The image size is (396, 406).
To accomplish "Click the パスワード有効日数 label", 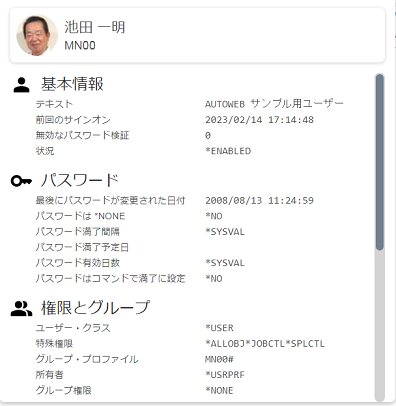I will coord(77,263).
